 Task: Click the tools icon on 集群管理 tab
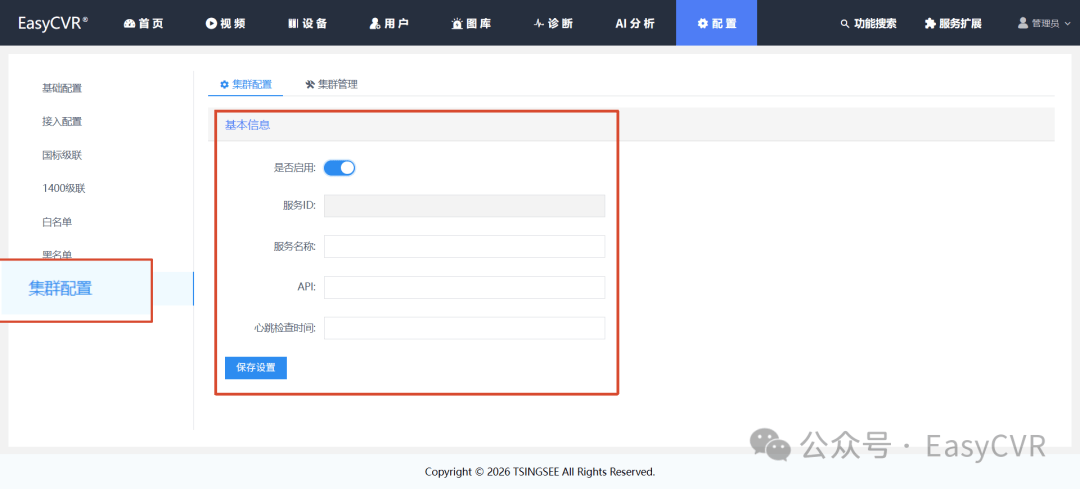pos(310,85)
